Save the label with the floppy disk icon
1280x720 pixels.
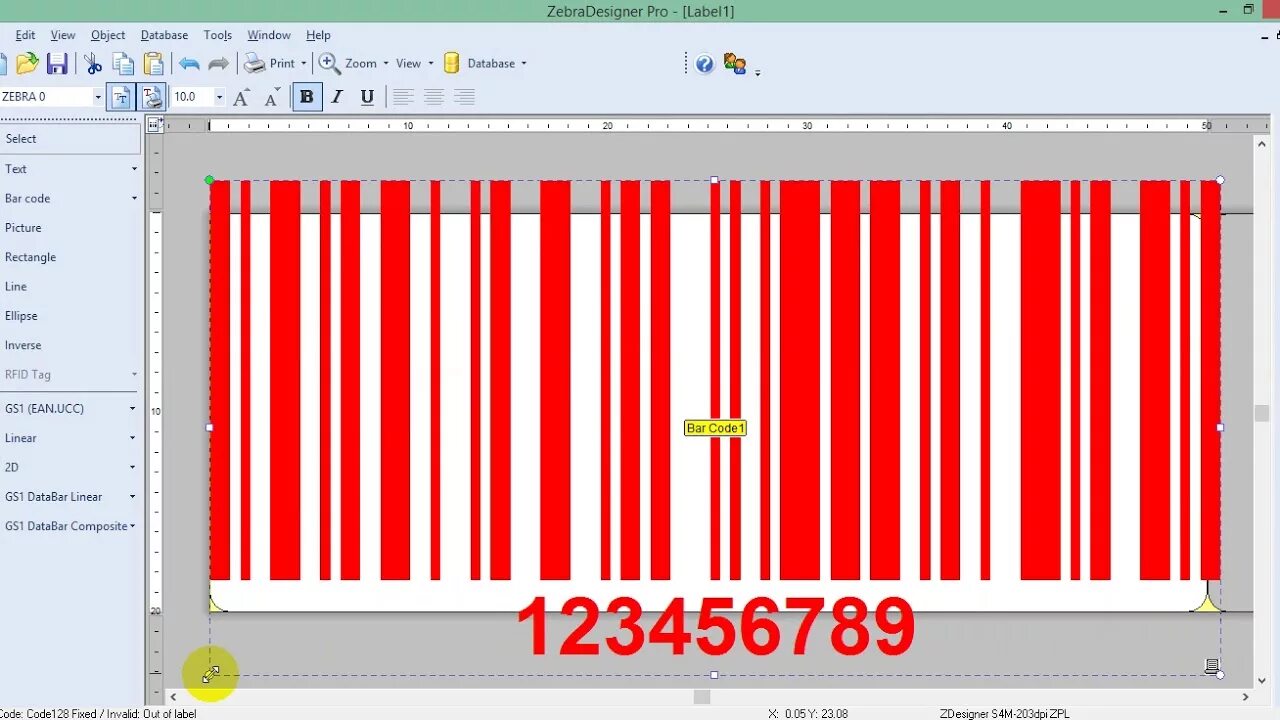tap(57, 64)
